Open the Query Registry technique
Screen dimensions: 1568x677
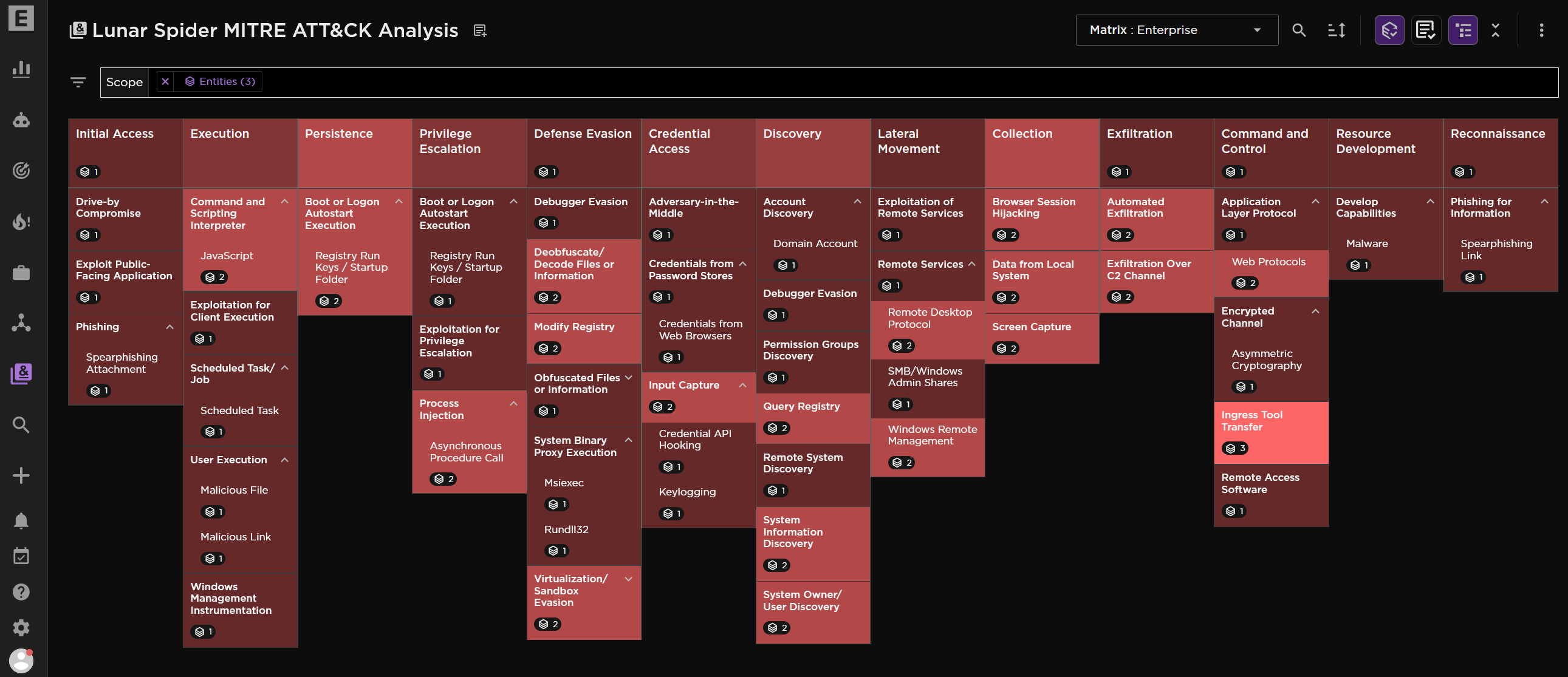pos(801,406)
